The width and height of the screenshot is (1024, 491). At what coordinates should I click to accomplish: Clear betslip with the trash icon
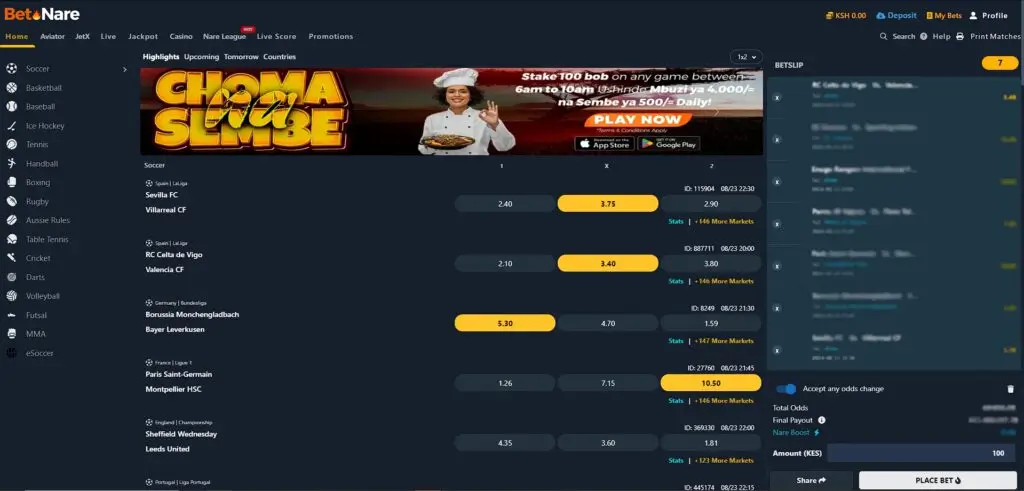[1011, 389]
